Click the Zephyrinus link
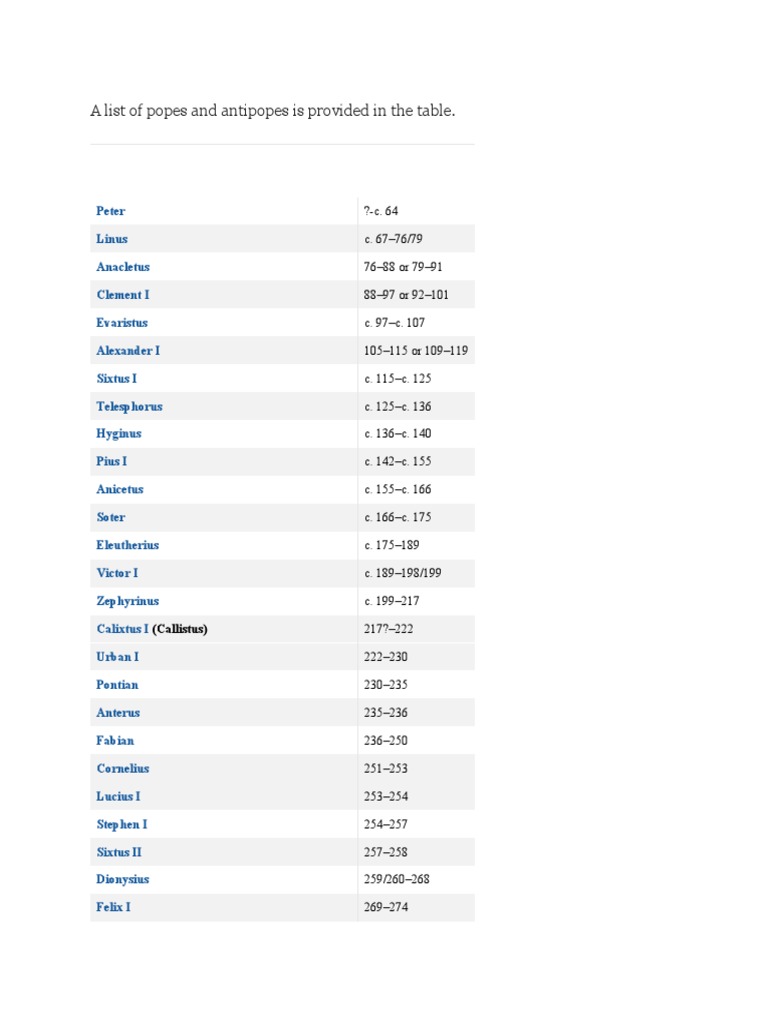The image size is (768, 1024). point(127,601)
